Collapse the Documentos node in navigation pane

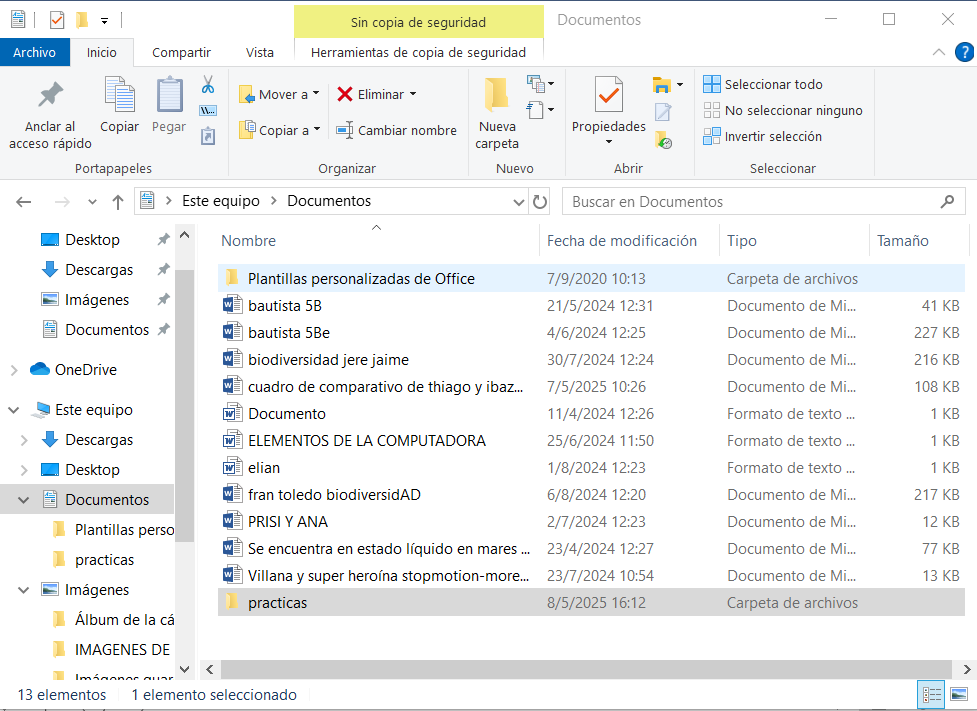click(x=24, y=500)
